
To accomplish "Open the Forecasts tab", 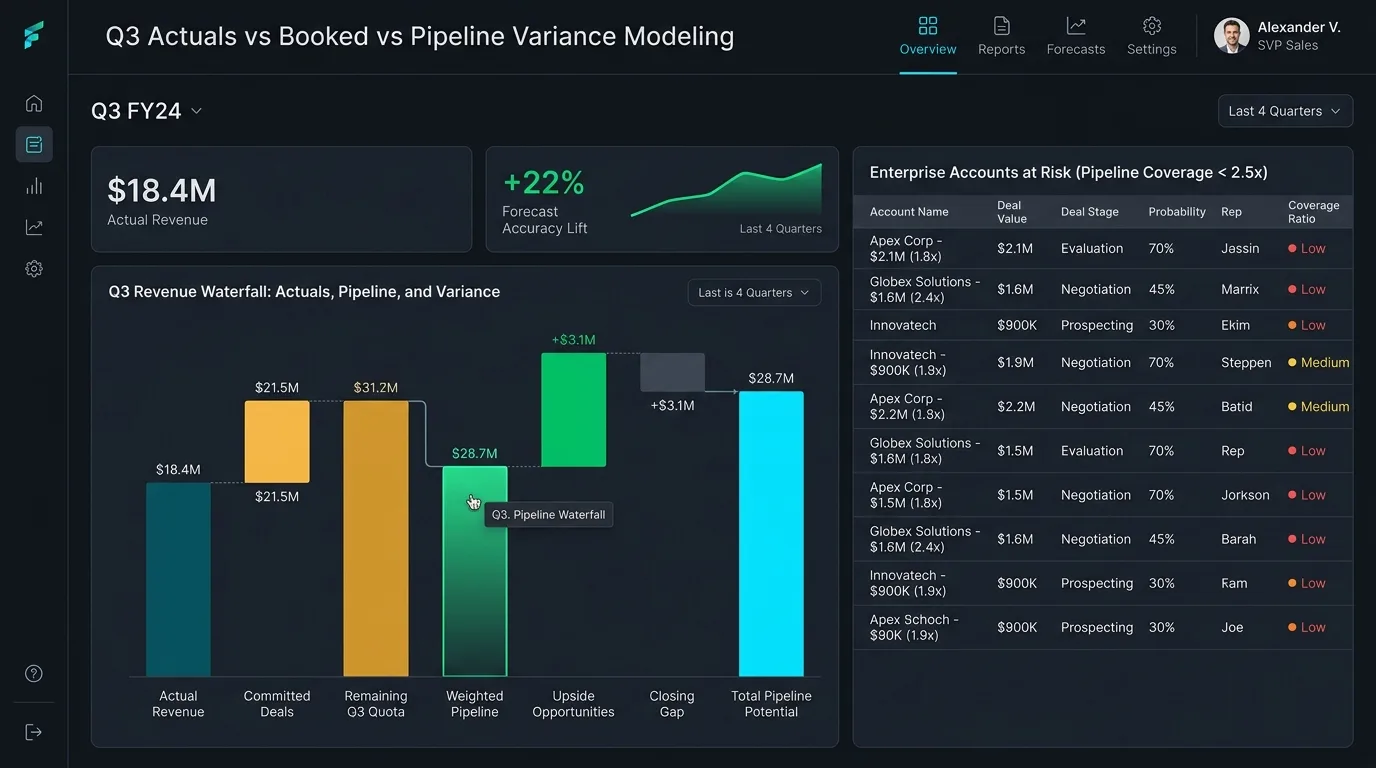I will [x=1076, y=36].
